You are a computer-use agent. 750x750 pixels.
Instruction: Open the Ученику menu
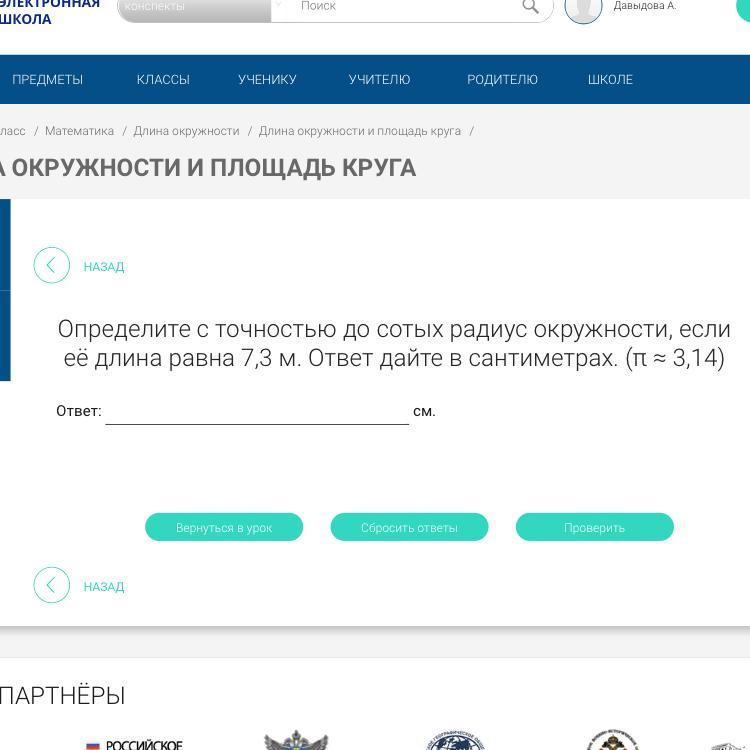tap(267, 80)
